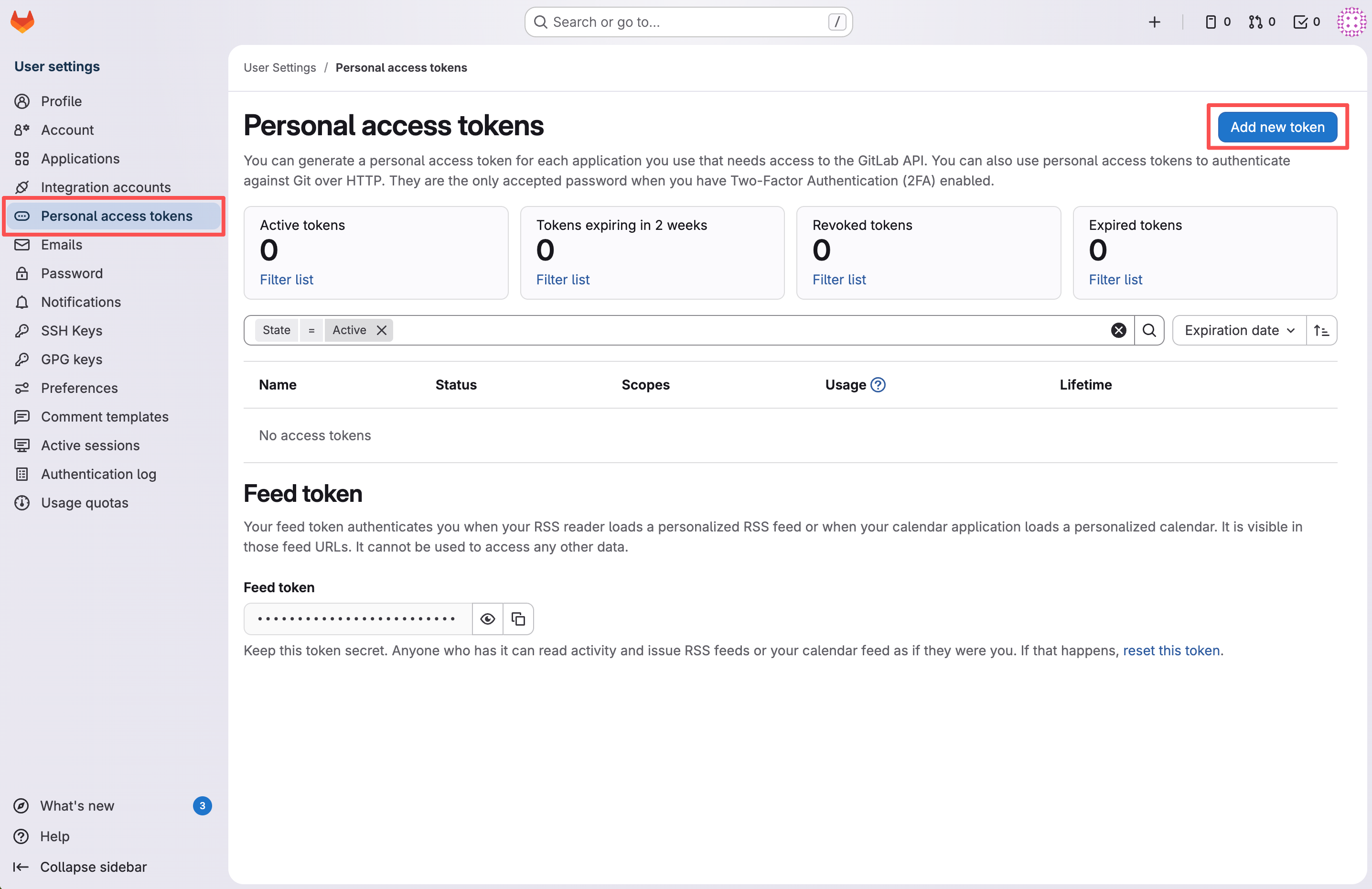Click the search magnifier in token filter
This screenshot has height=889, width=1372.
[x=1149, y=331]
